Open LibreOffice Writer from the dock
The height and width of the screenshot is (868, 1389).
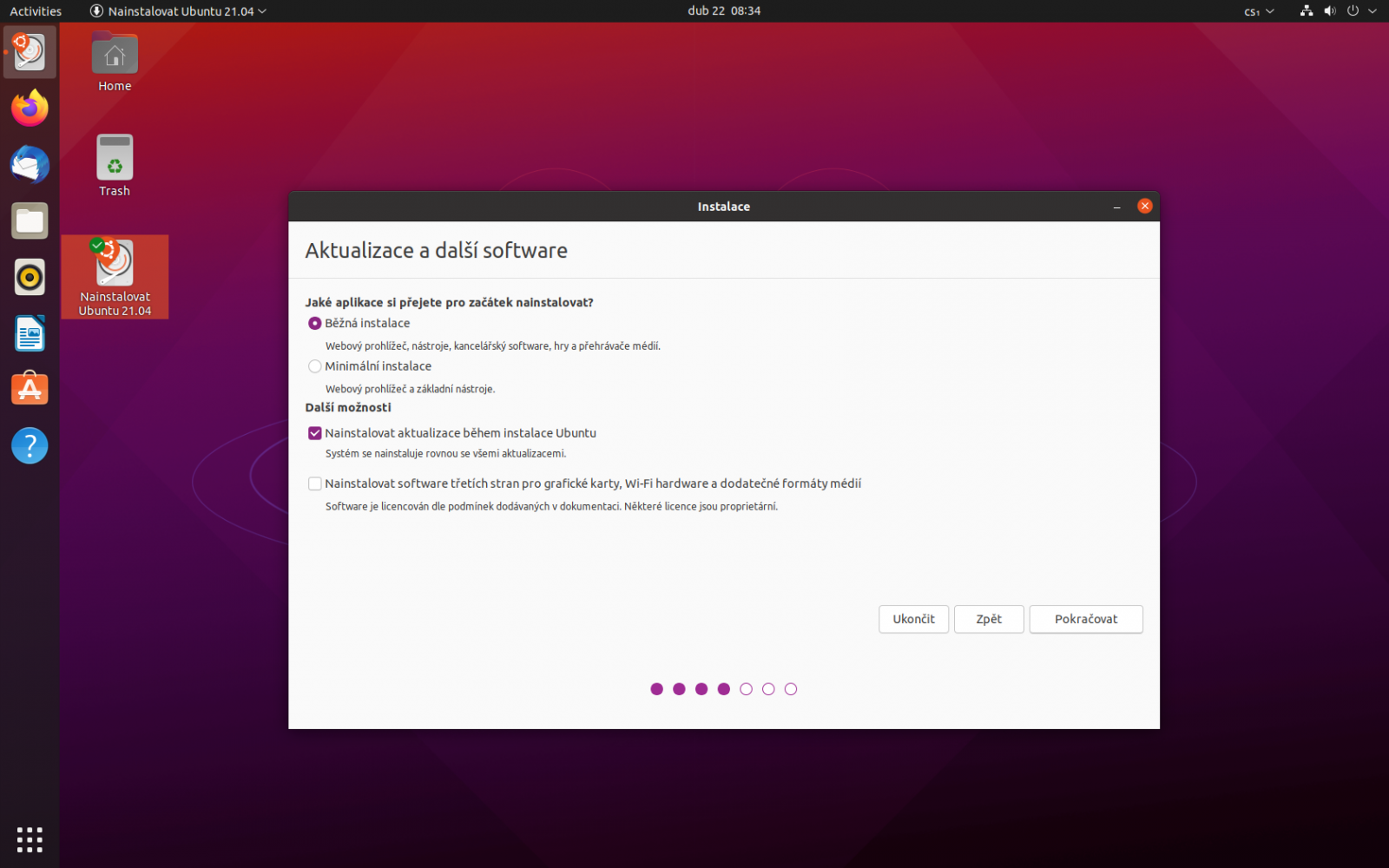coord(30,333)
